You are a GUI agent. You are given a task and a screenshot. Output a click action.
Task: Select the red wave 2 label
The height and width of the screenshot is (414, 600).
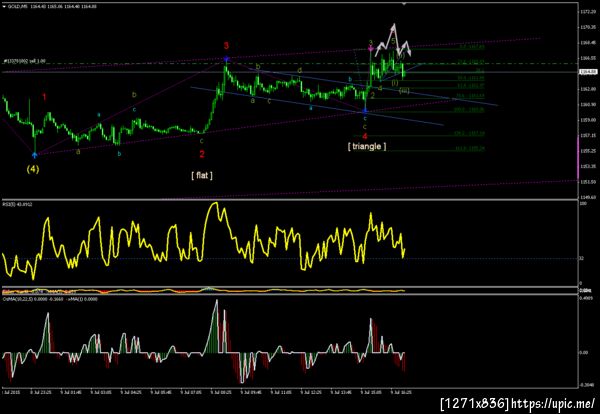[x=202, y=154]
